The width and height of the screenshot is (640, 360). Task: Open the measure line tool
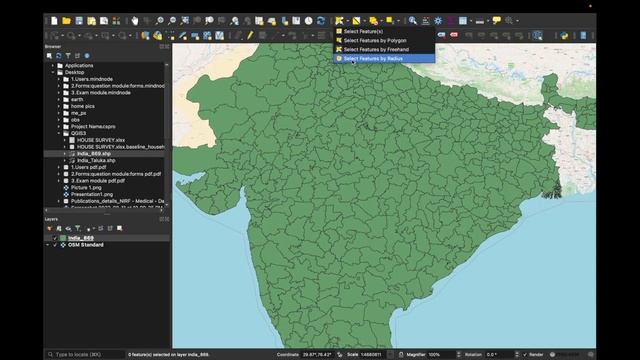[x=480, y=20]
